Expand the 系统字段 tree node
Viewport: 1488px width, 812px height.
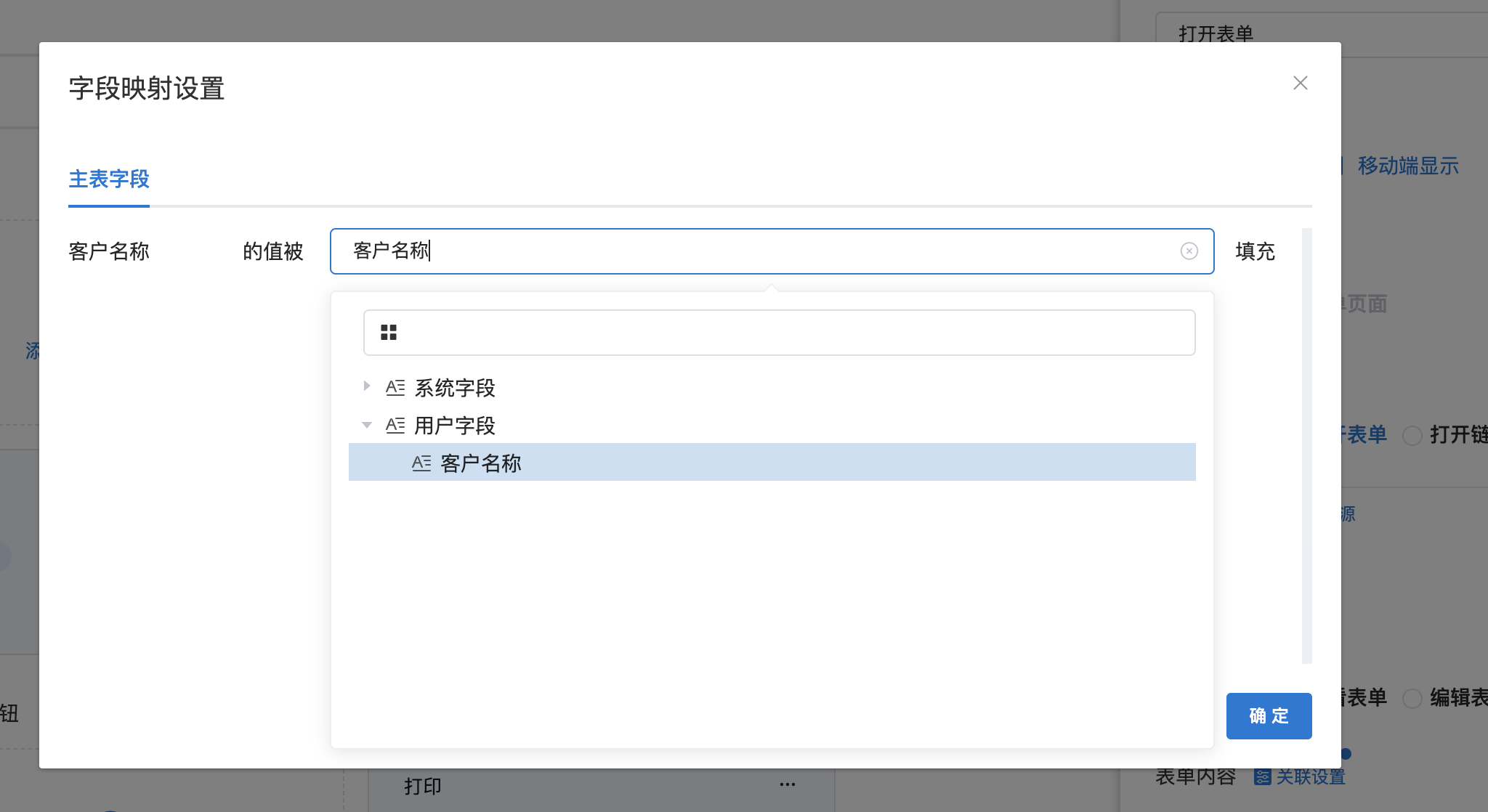(367, 386)
